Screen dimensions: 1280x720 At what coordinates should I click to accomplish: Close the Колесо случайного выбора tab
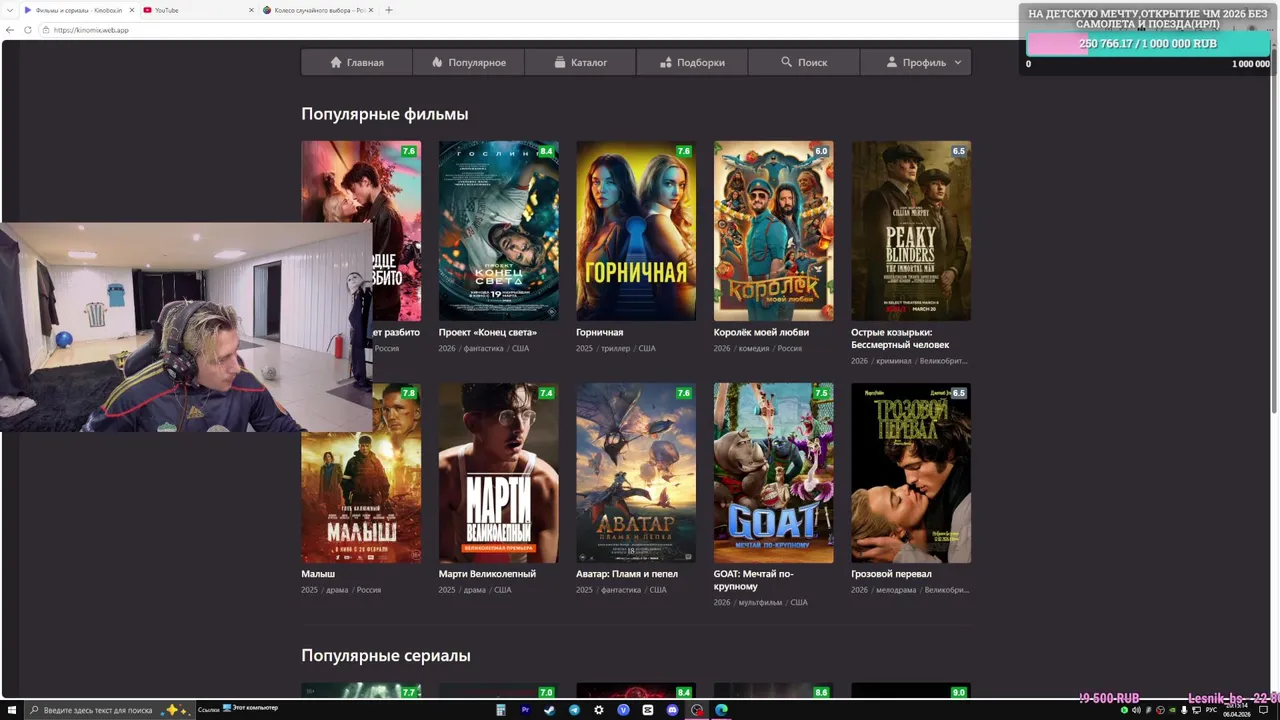click(x=373, y=10)
